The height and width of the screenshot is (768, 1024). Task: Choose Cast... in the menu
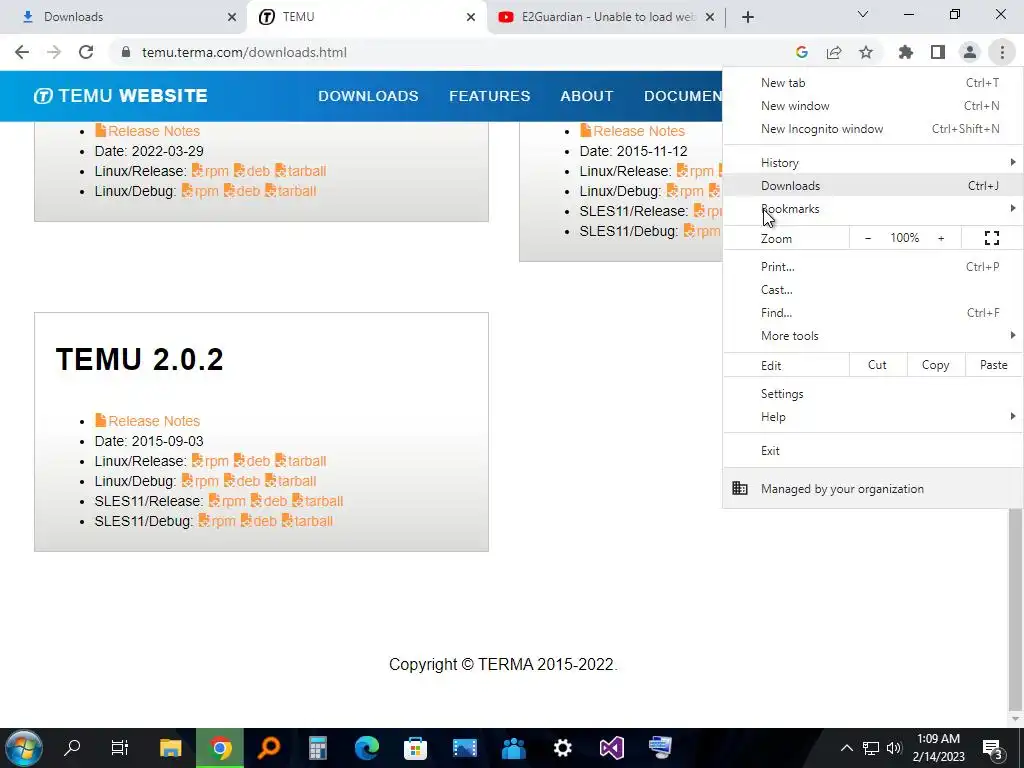[873, 289]
